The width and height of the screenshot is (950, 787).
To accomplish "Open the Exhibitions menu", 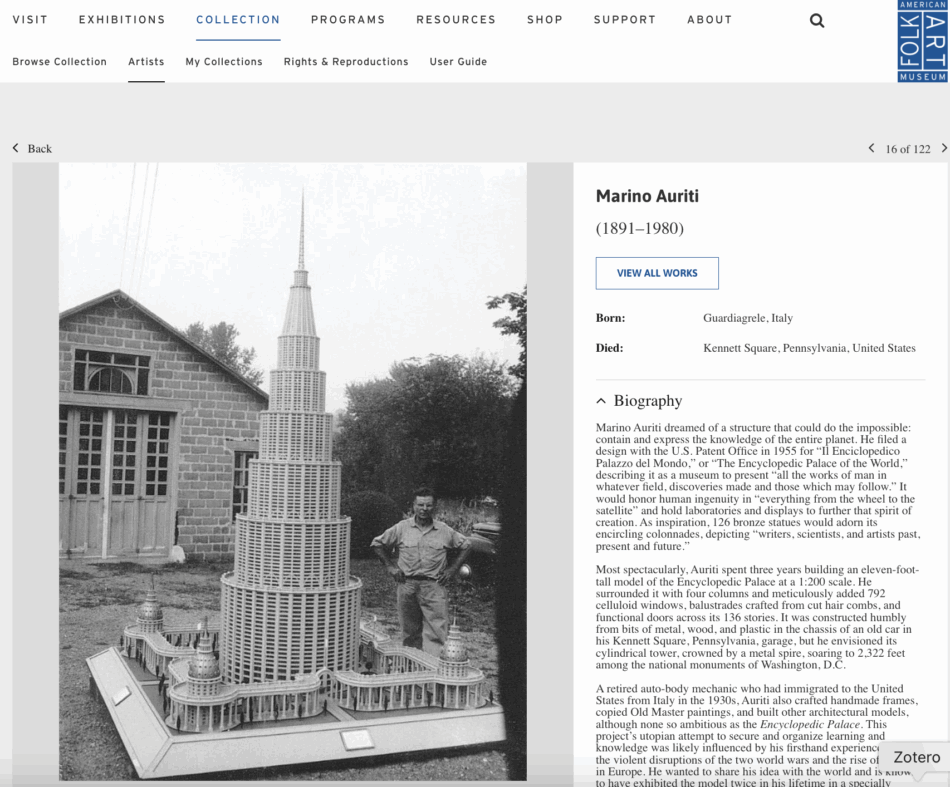I will click(122, 20).
